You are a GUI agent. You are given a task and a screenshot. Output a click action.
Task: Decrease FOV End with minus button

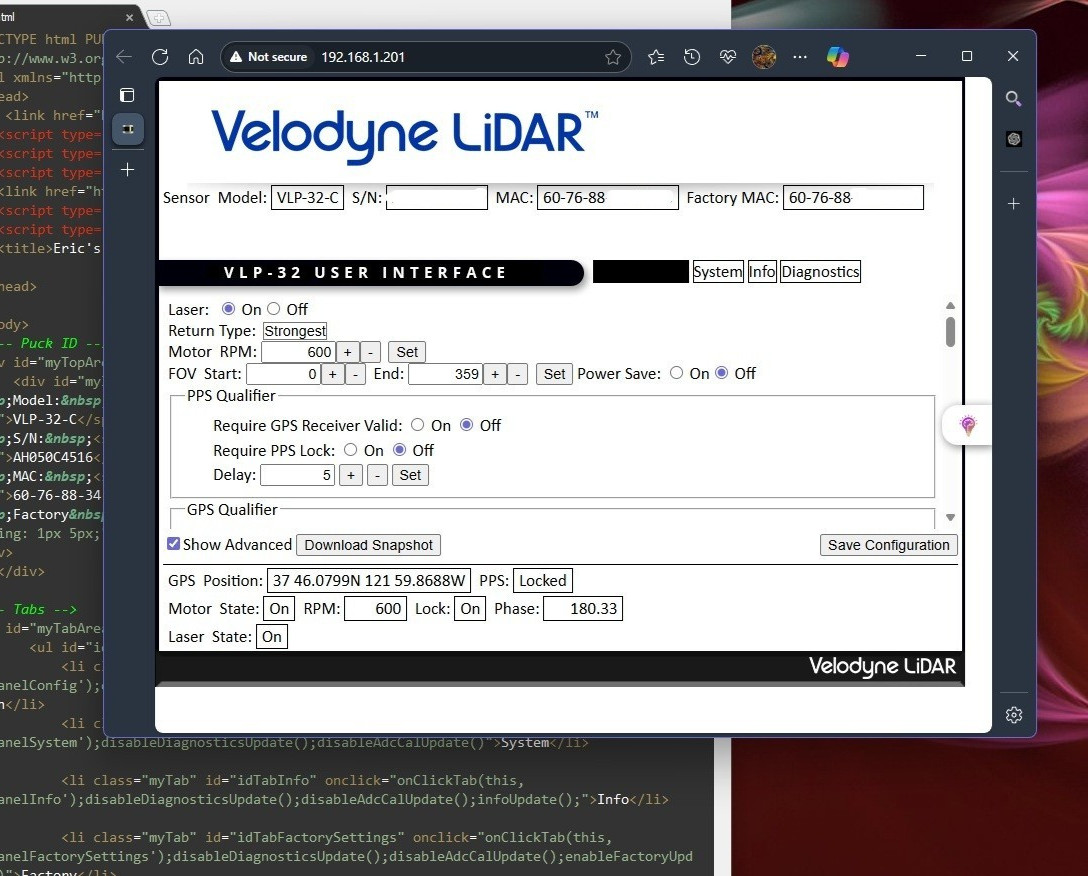pos(518,374)
